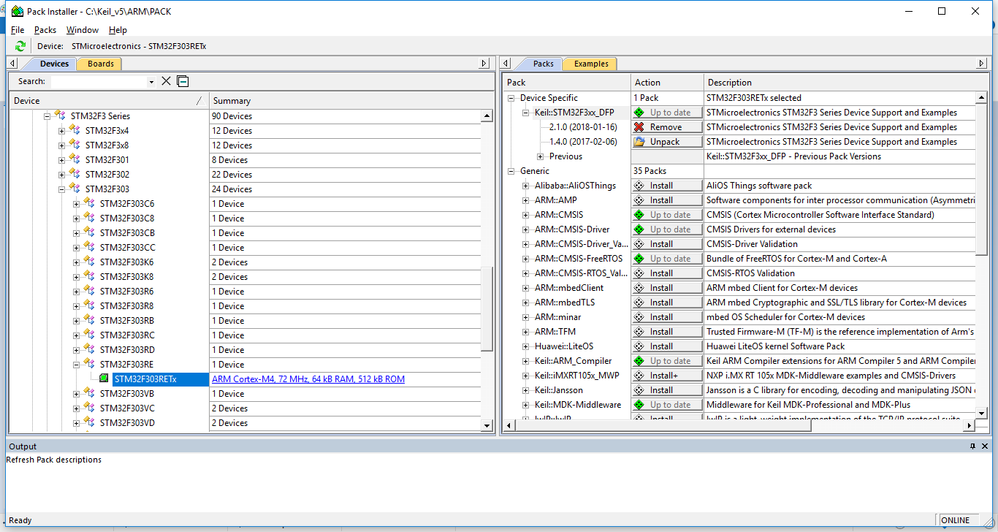This screenshot has width=998, height=532.
Task: Collapse the Device Specific pack group
Action: point(511,98)
